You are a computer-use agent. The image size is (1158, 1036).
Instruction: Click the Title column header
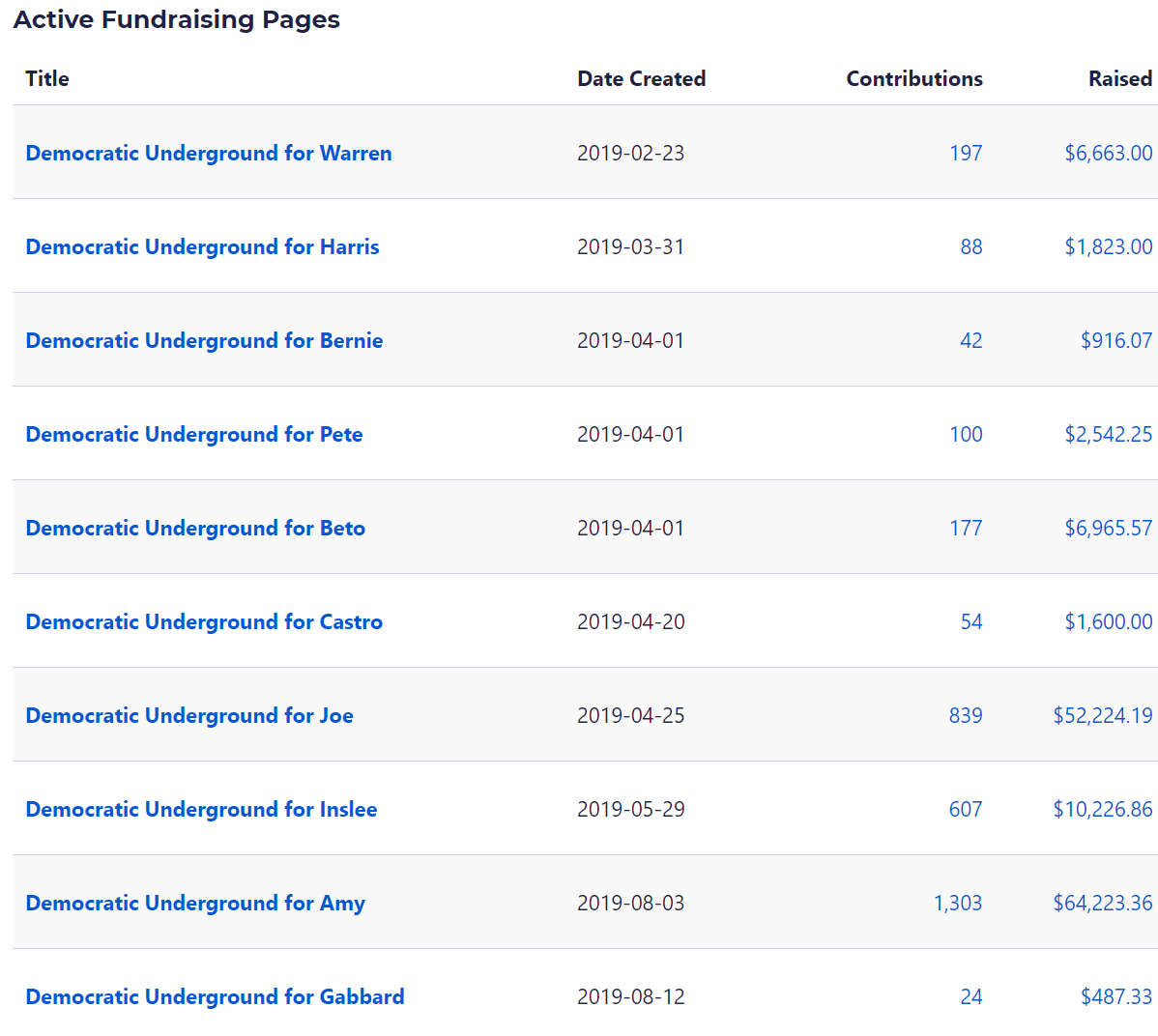tap(47, 78)
